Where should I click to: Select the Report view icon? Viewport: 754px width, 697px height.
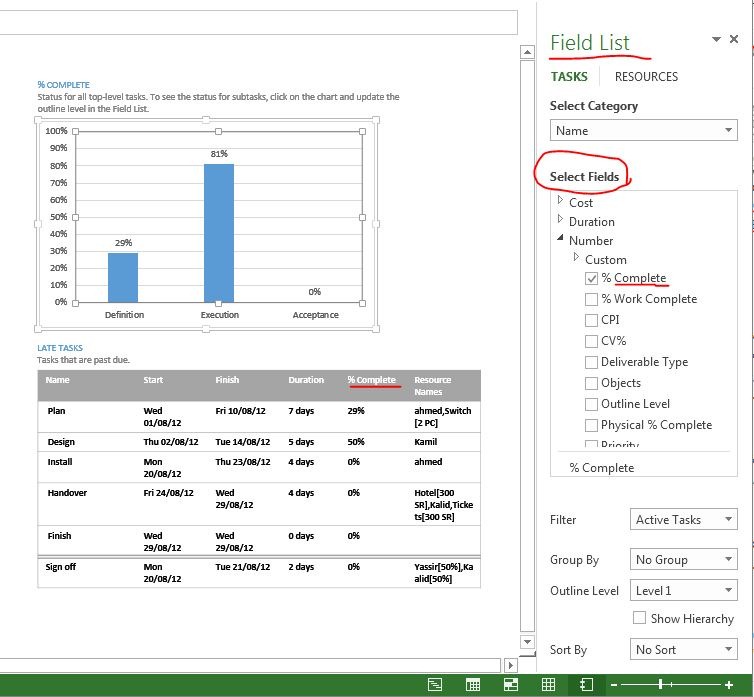(x=586, y=684)
